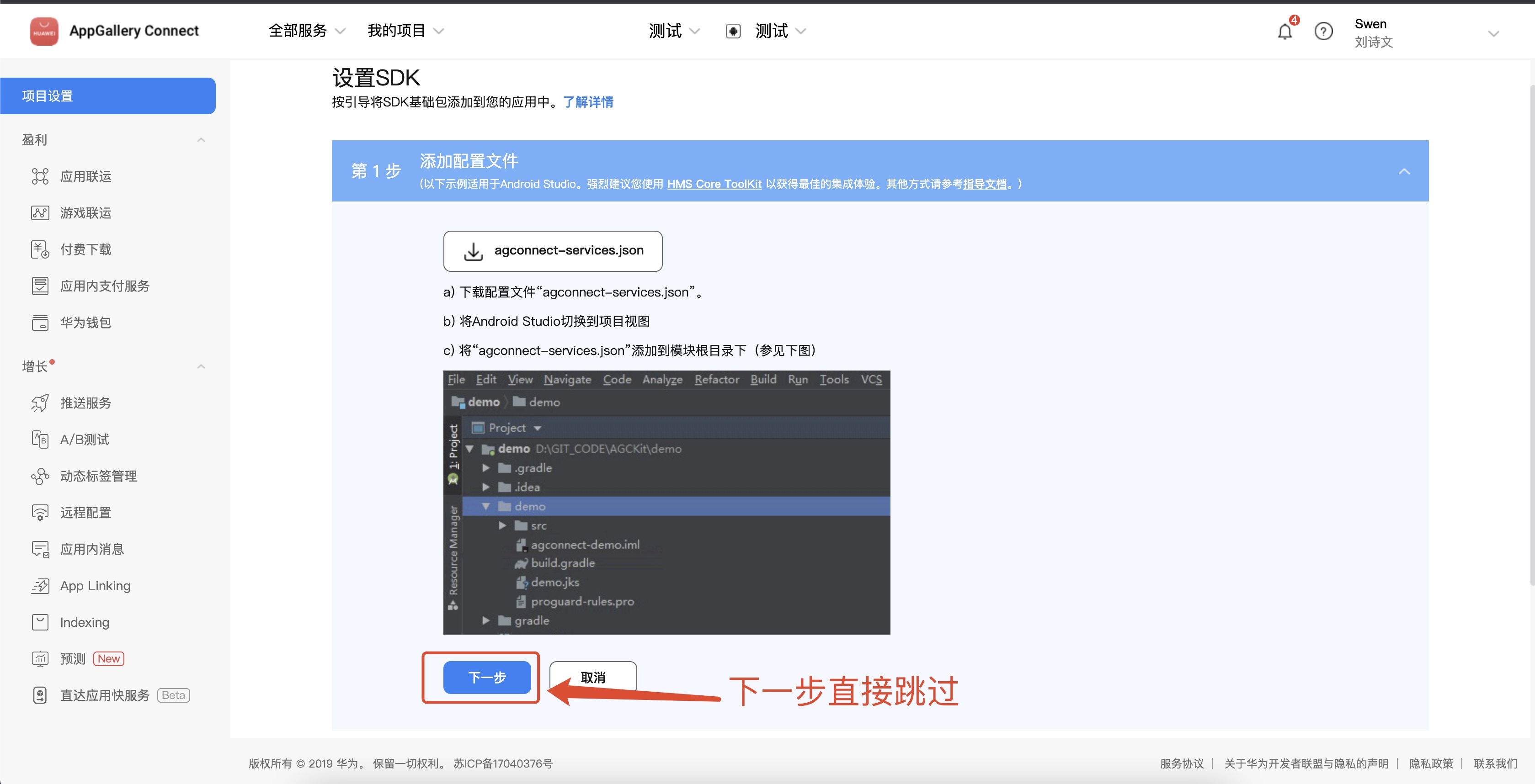Click the download arrow icon for agconnect-services.json
The image size is (1535, 784).
[x=473, y=251]
